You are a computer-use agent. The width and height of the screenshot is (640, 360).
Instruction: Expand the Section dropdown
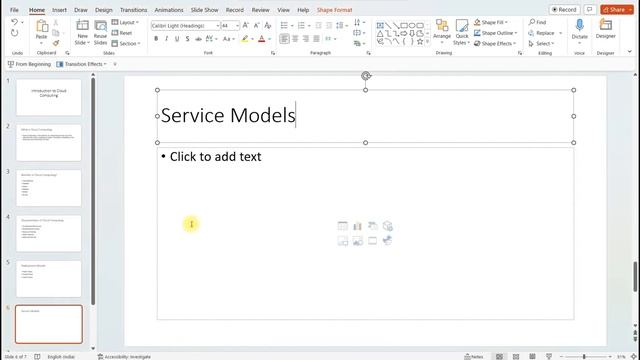click(126, 43)
